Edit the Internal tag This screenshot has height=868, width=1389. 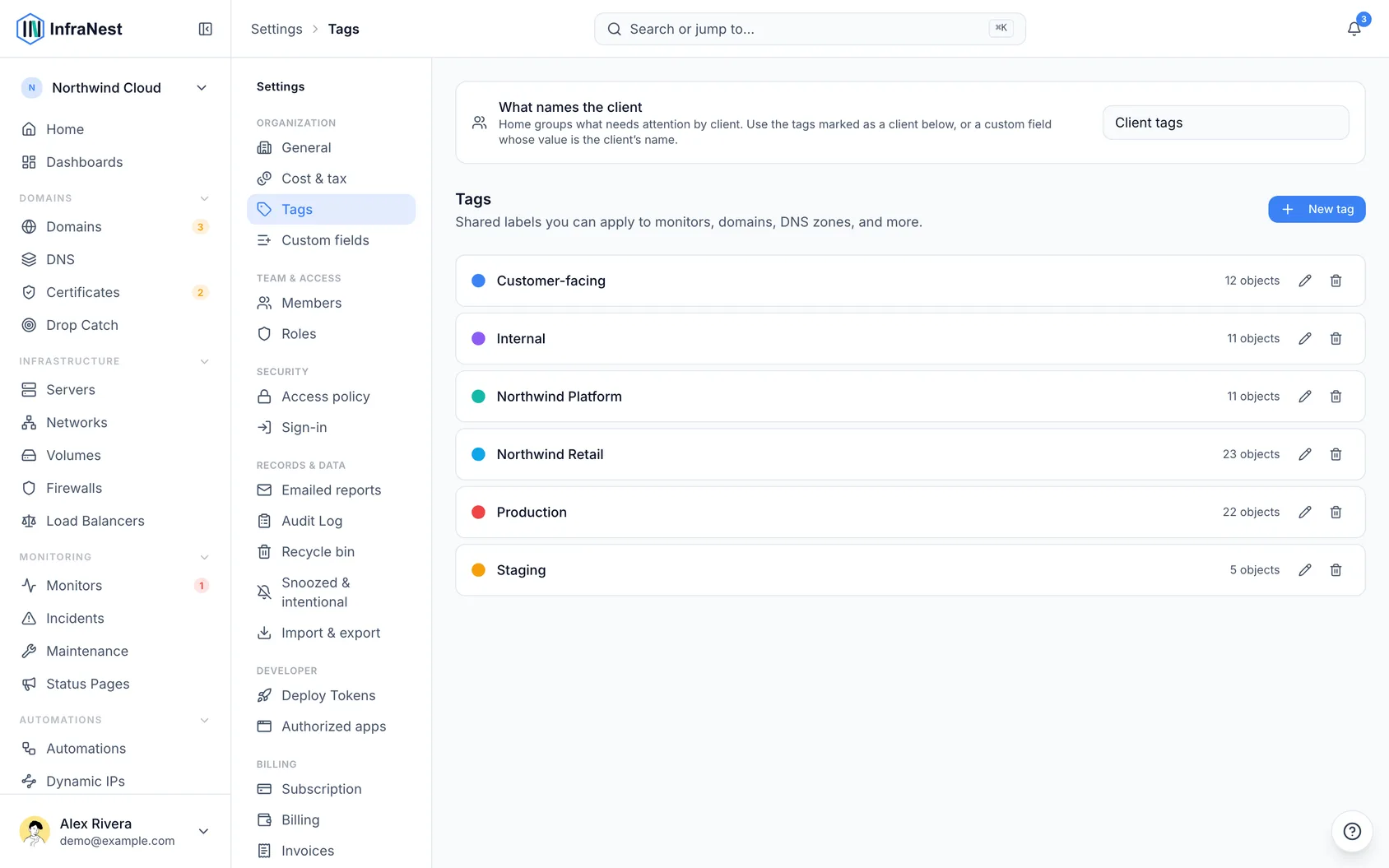pos(1305,338)
